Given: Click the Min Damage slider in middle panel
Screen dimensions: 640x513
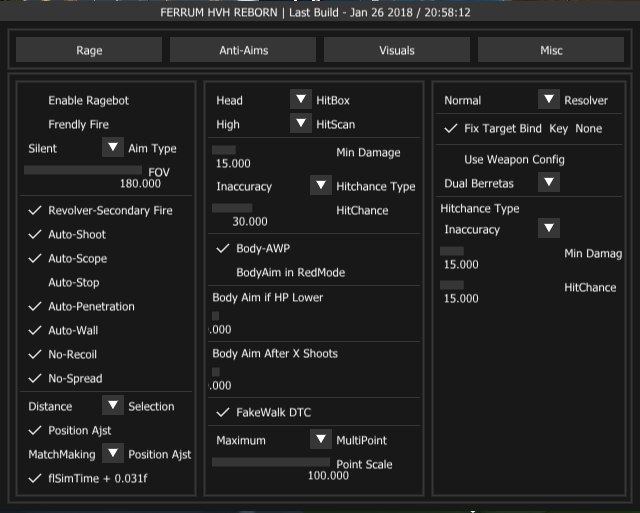Looking at the screenshot, I should [x=224, y=150].
